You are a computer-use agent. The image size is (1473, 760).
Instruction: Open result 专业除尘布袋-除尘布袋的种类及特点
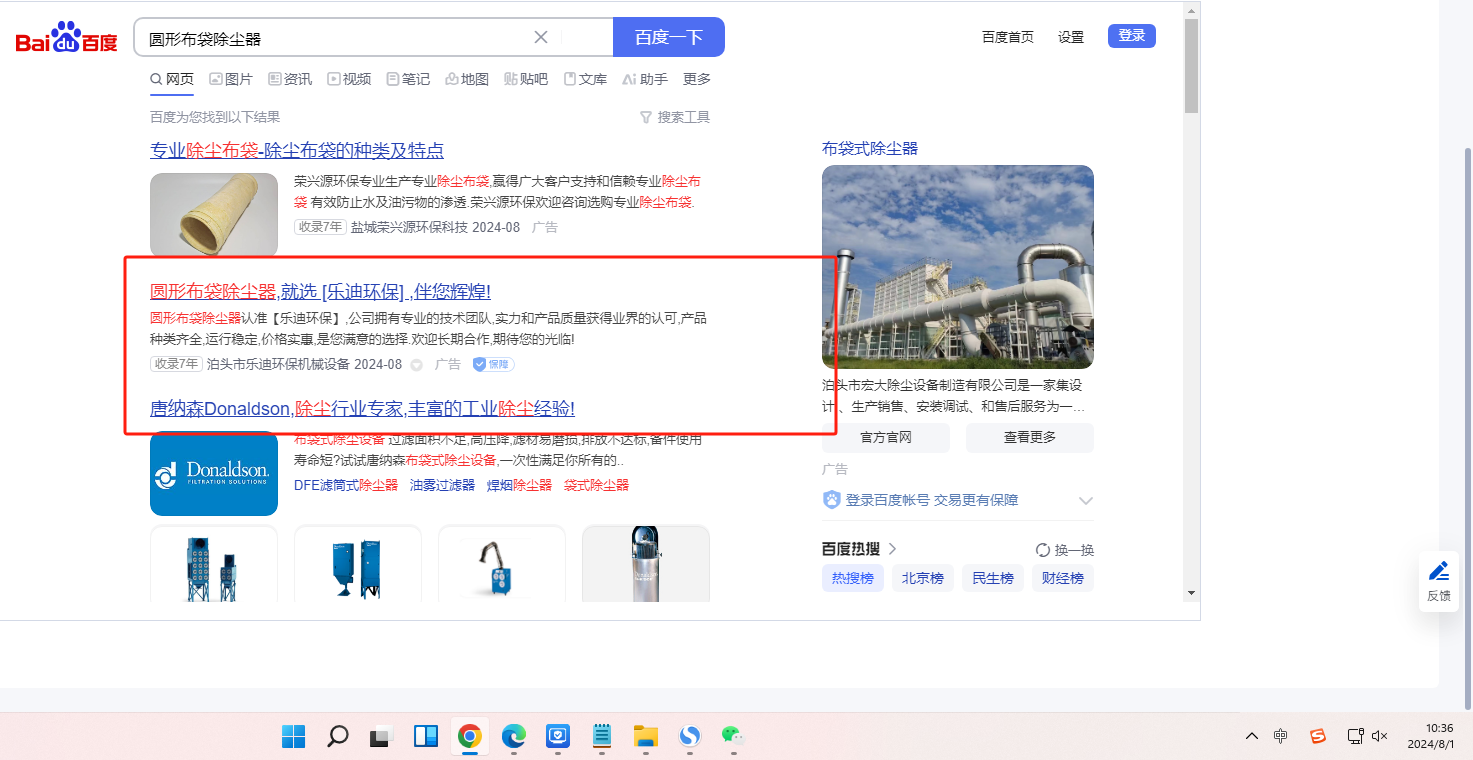[297, 151]
